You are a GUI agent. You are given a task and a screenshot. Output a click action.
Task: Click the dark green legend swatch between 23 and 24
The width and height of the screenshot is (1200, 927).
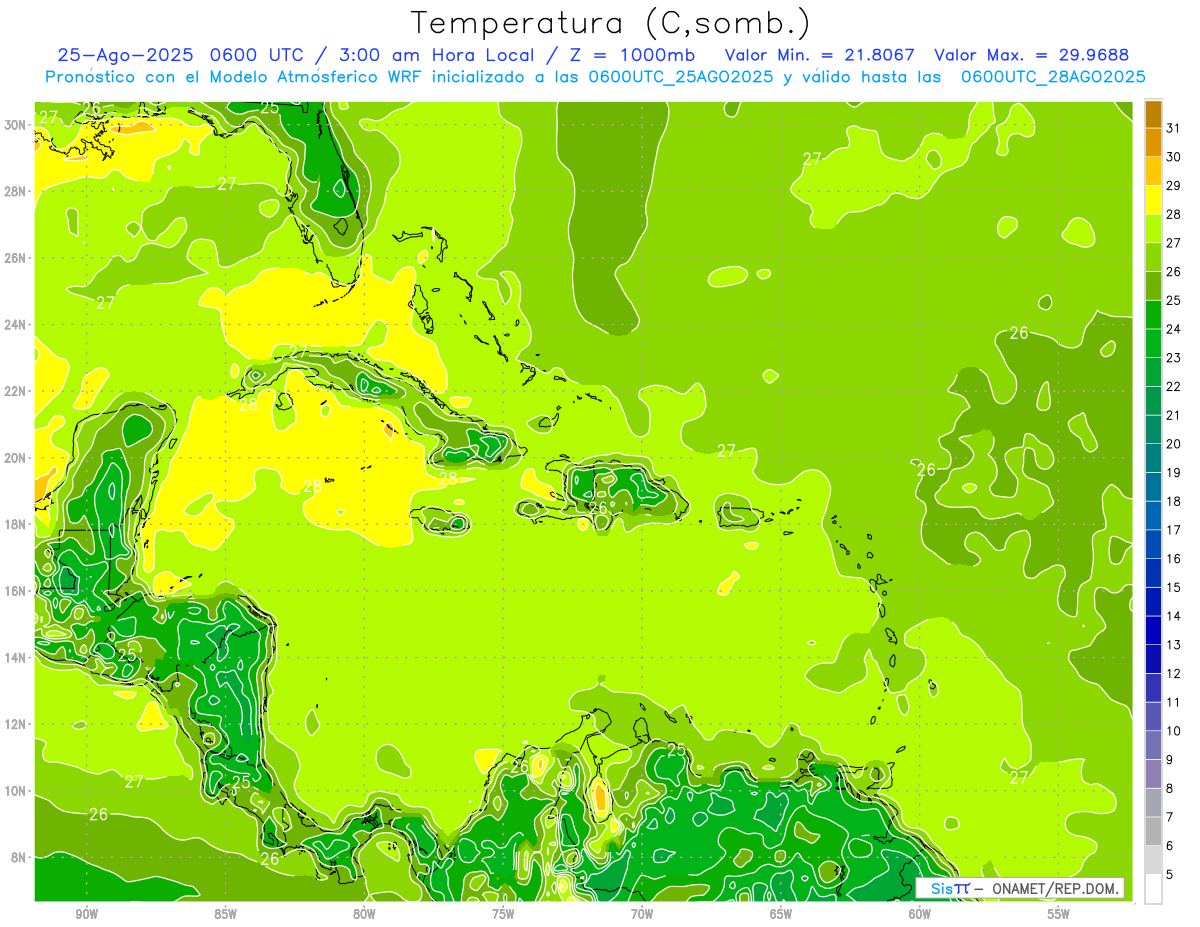tap(1153, 343)
